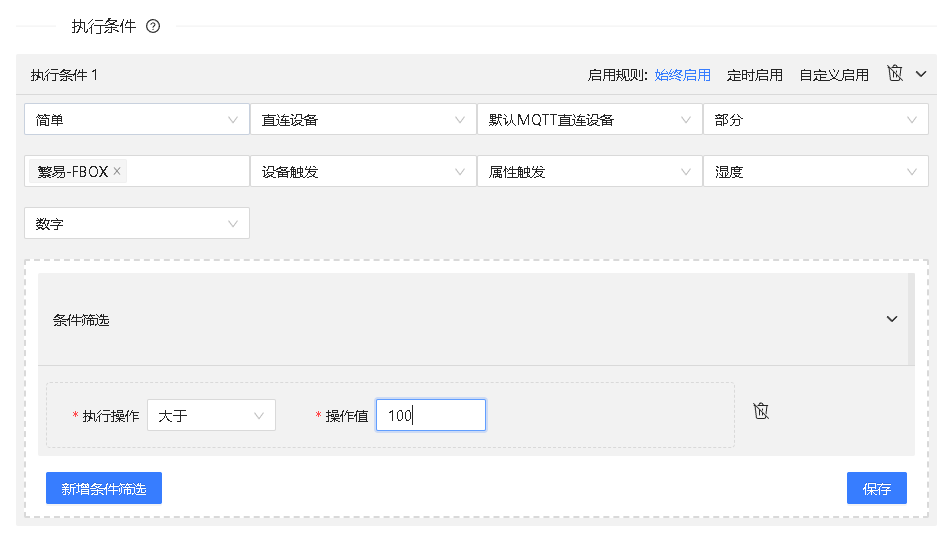
Task: Open the 属性触发 dropdown
Action: coord(589,172)
